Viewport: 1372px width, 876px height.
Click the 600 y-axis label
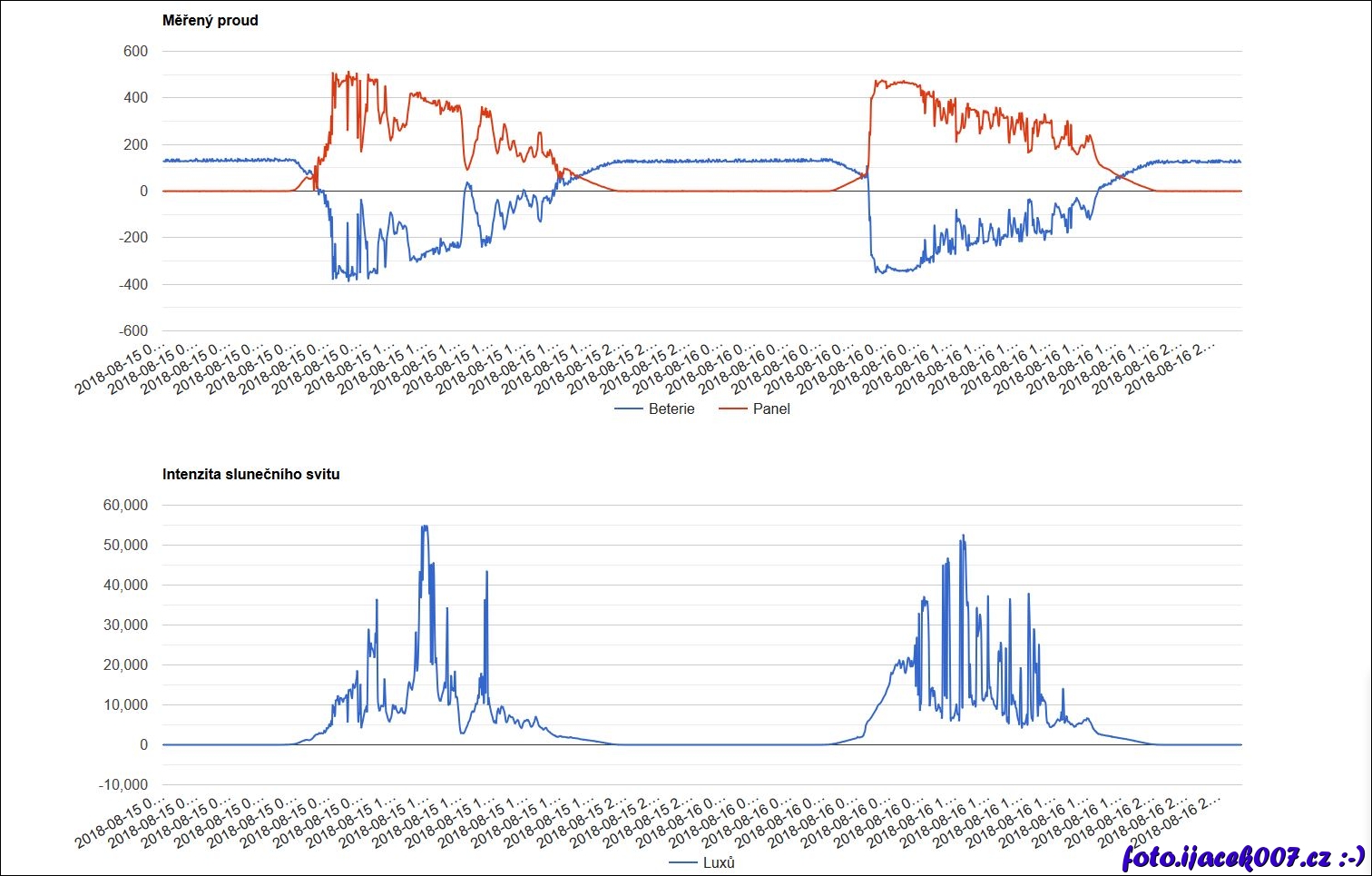pyautogui.click(x=135, y=51)
